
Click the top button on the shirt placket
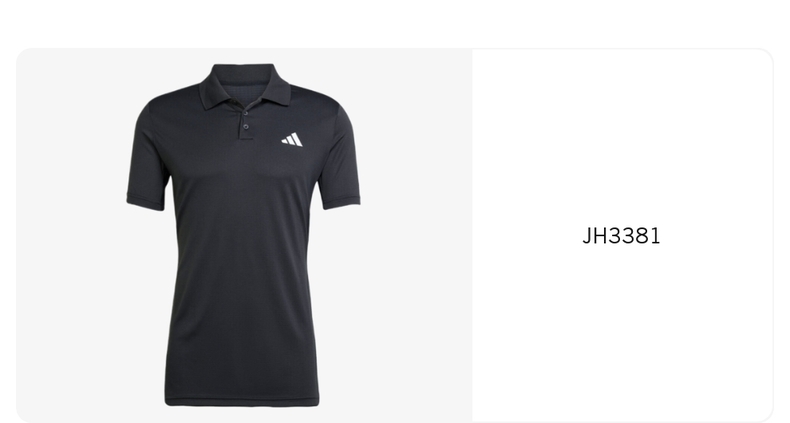(244, 114)
